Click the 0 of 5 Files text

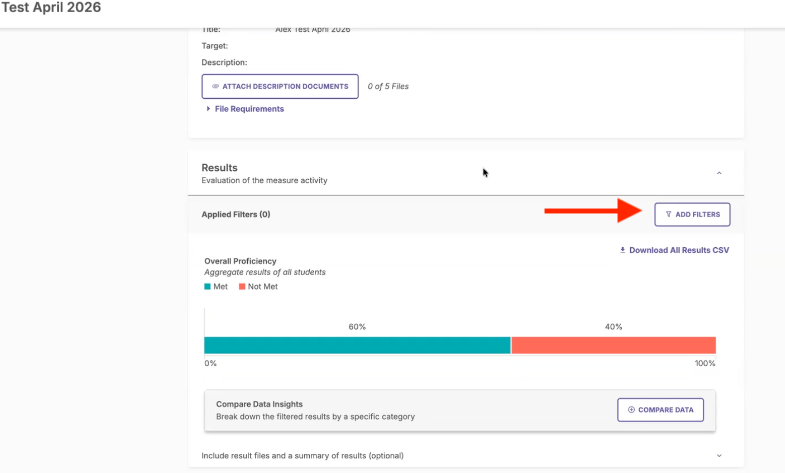tap(388, 87)
